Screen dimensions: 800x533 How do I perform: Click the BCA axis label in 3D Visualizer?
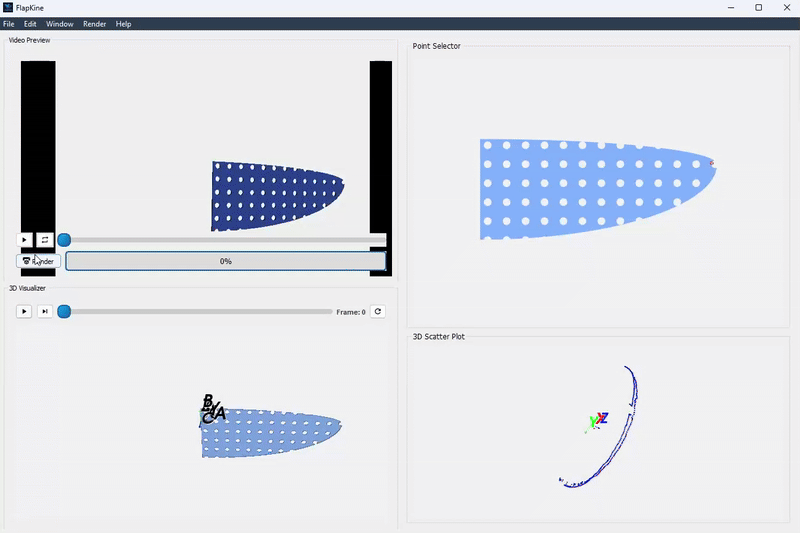click(x=212, y=409)
